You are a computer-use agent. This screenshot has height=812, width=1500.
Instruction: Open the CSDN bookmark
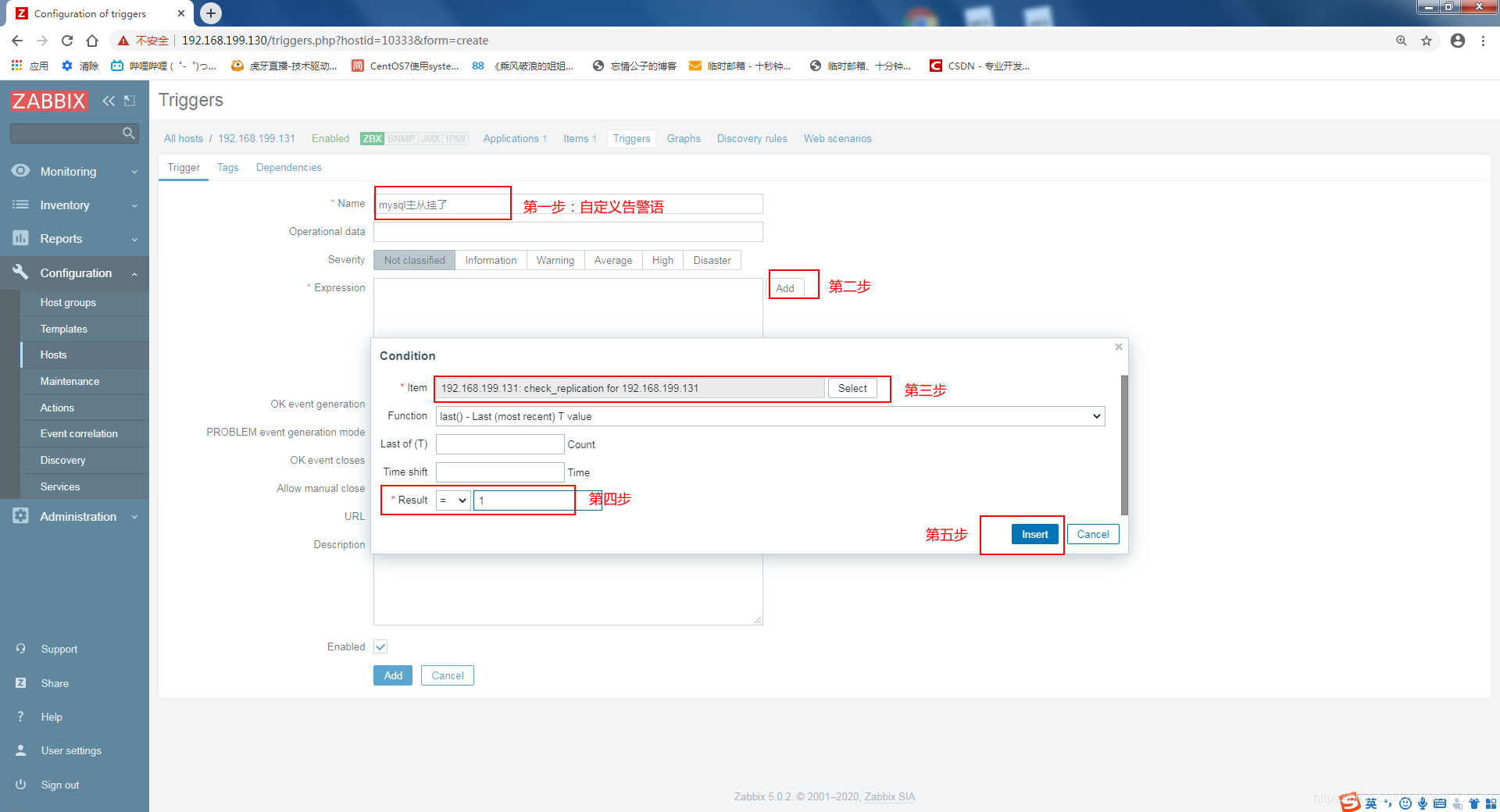[x=980, y=66]
